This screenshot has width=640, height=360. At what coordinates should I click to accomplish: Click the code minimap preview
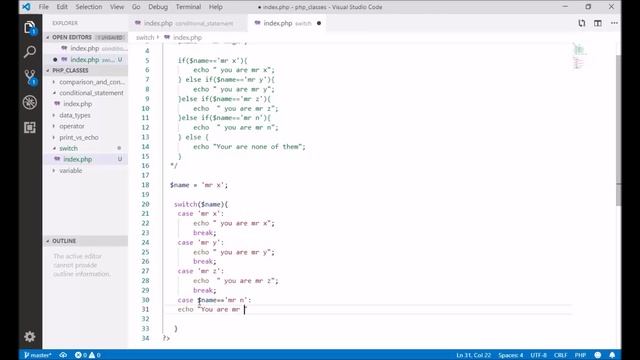tap(579, 56)
